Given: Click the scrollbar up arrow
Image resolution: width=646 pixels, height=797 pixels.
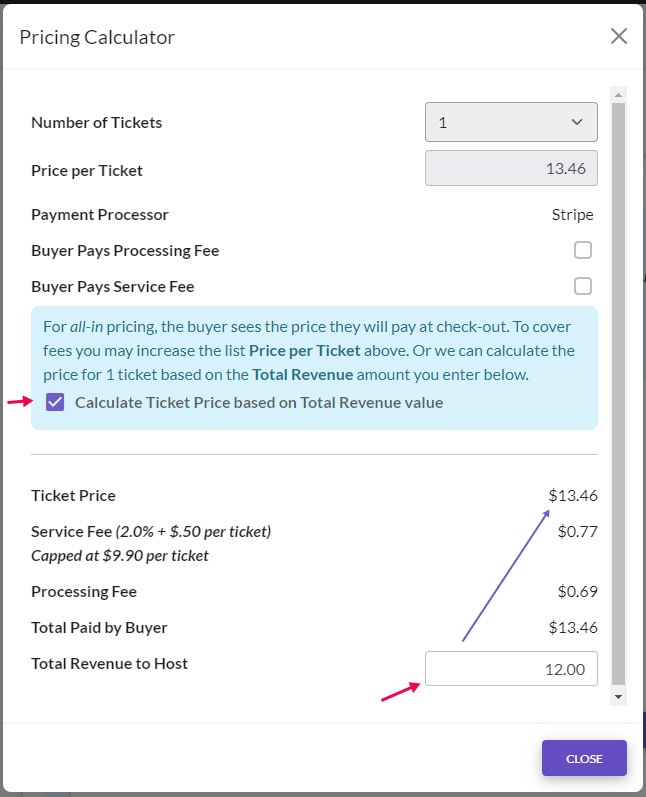Looking at the screenshot, I should (x=618, y=95).
